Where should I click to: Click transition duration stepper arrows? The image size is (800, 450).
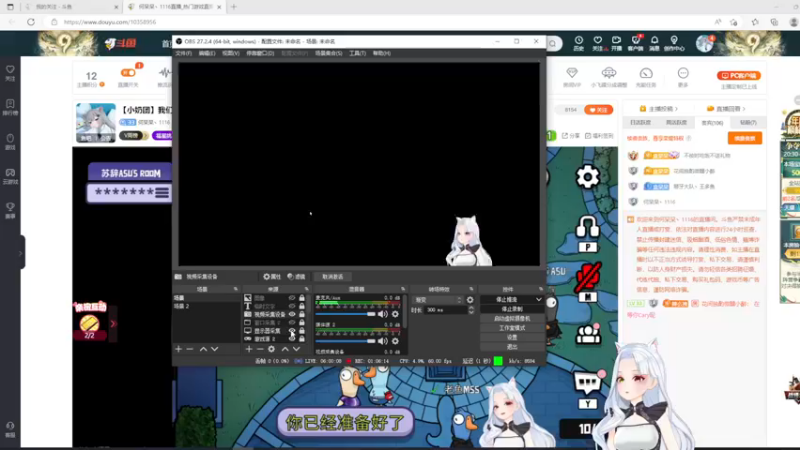[x=470, y=310]
